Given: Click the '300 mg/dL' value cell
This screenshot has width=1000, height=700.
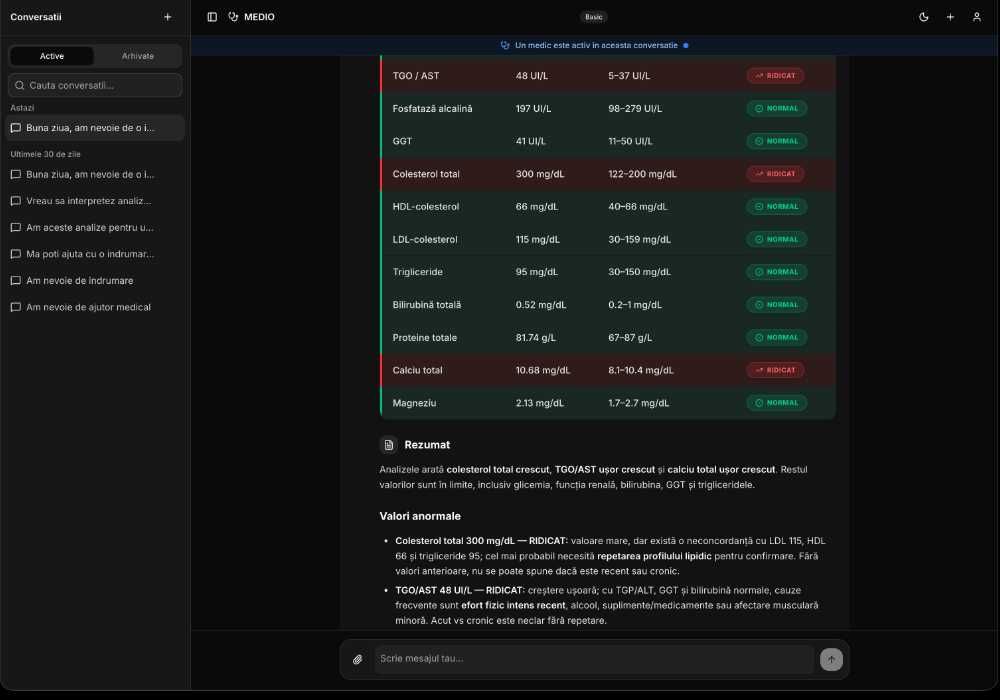Looking at the screenshot, I should click(540, 174).
